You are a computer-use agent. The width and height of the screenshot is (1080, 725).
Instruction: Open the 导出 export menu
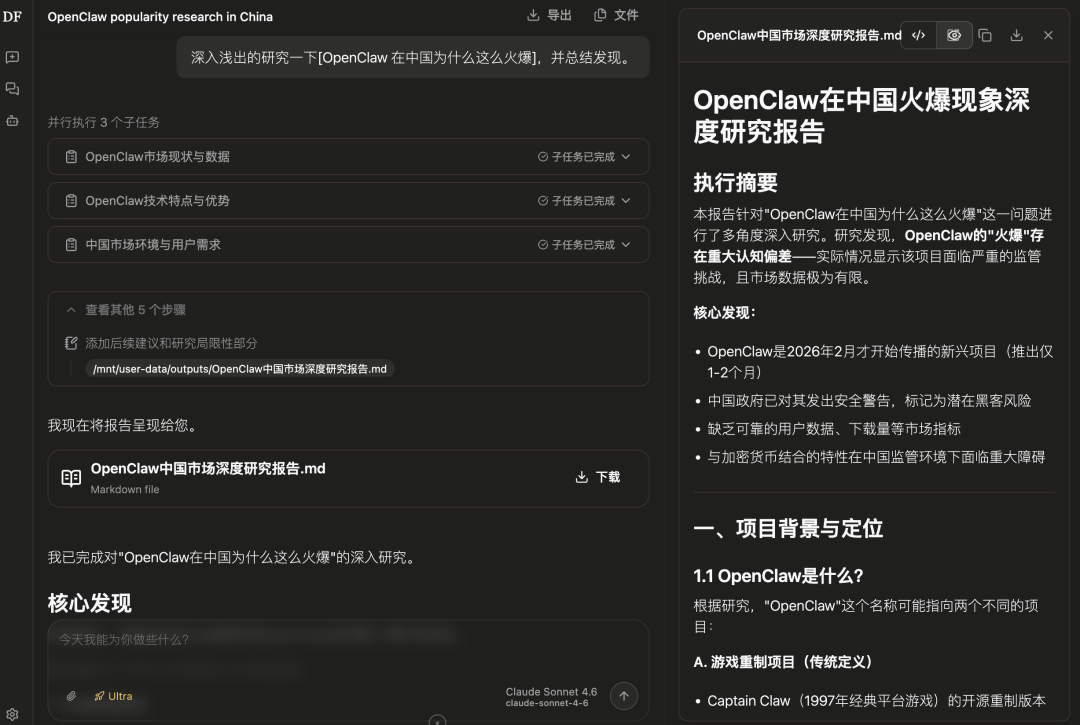549,15
